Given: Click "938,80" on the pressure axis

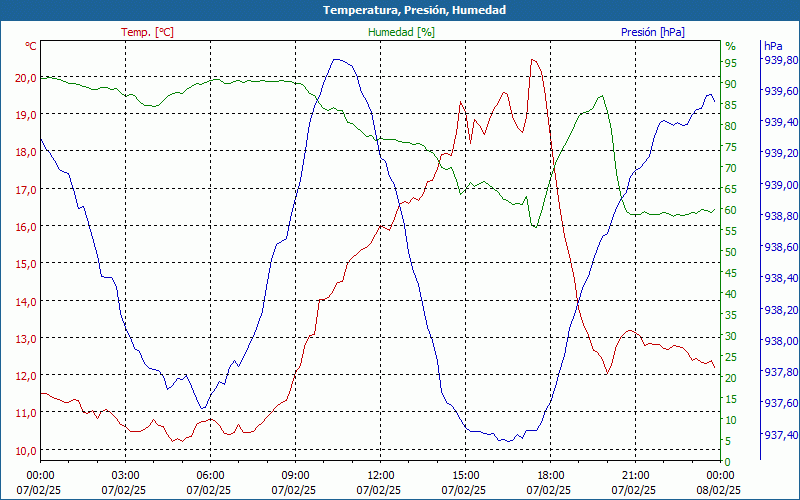Looking at the screenshot, I should [780, 216].
